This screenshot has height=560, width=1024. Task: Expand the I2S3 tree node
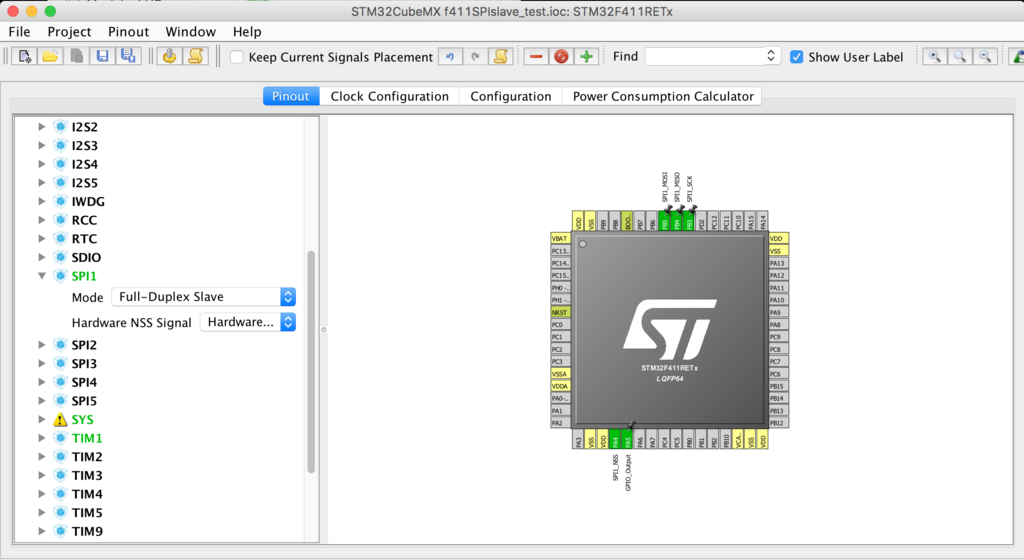pyautogui.click(x=42, y=146)
